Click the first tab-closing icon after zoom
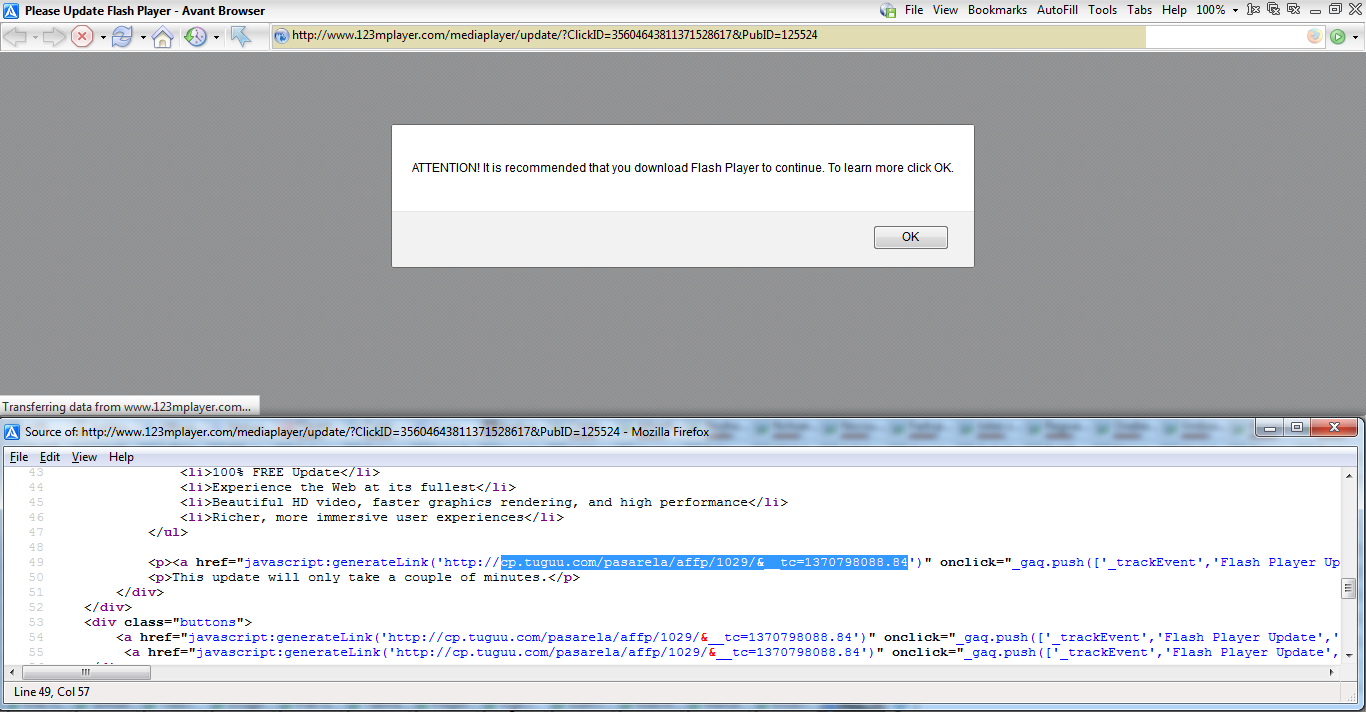Screen dimensions: 1366x712 pyautogui.click(x=1254, y=10)
